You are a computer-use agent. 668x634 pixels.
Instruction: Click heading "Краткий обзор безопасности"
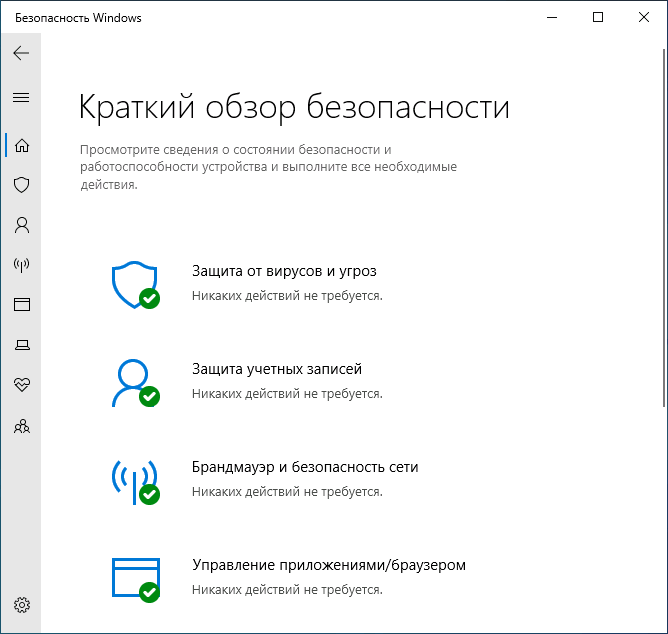click(294, 107)
